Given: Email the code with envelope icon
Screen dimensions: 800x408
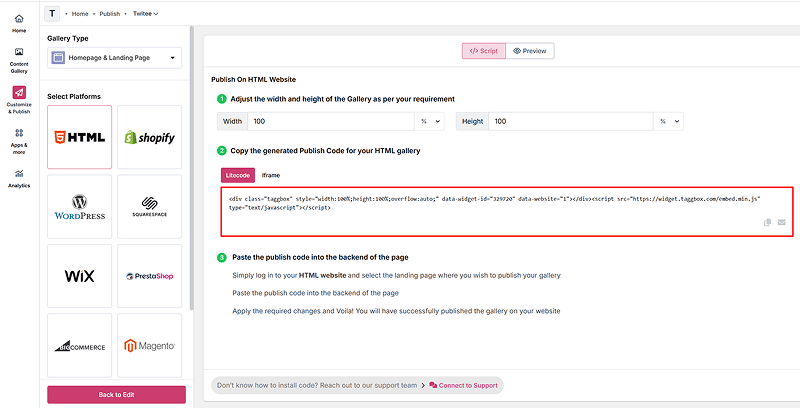Looking at the screenshot, I should [781, 222].
